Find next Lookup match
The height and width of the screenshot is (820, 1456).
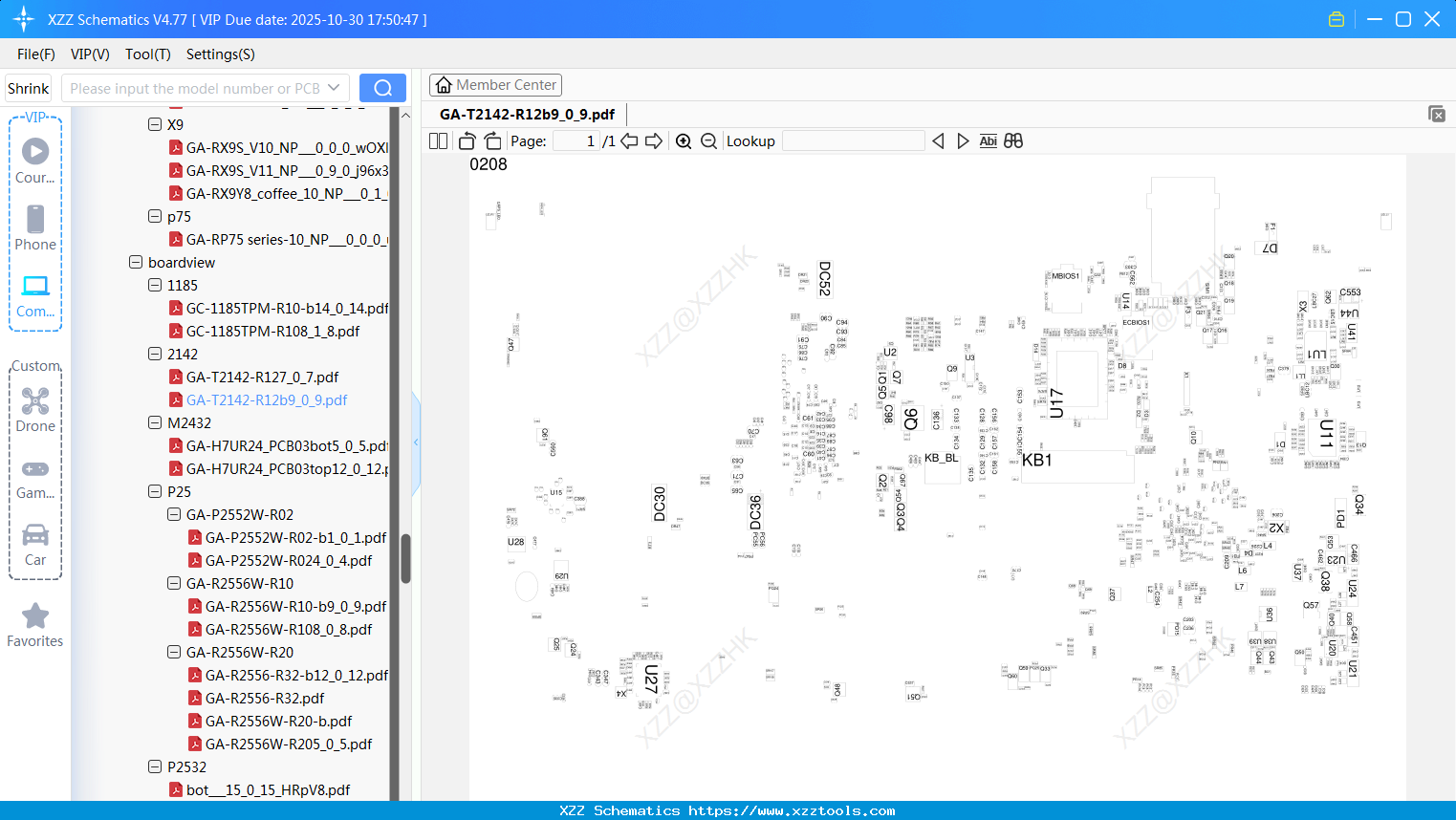[x=963, y=140]
